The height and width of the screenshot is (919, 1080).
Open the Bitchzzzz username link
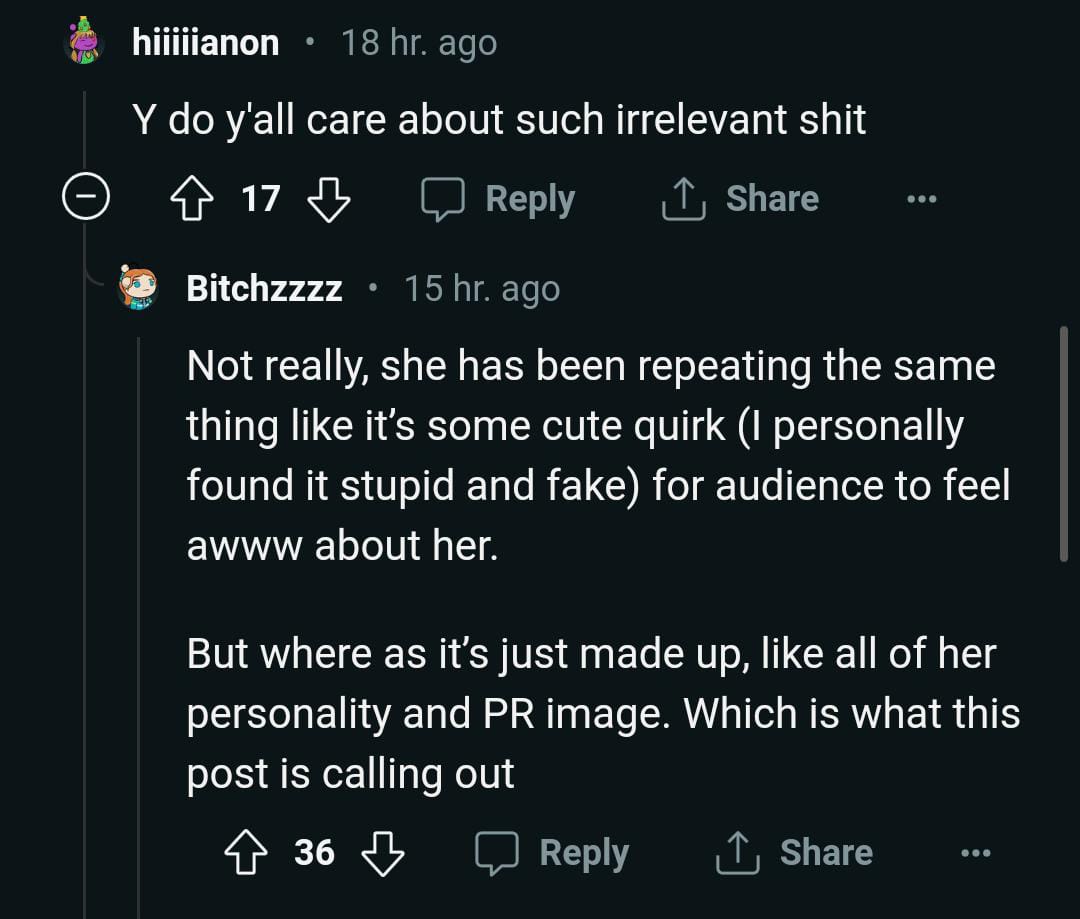click(x=264, y=289)
